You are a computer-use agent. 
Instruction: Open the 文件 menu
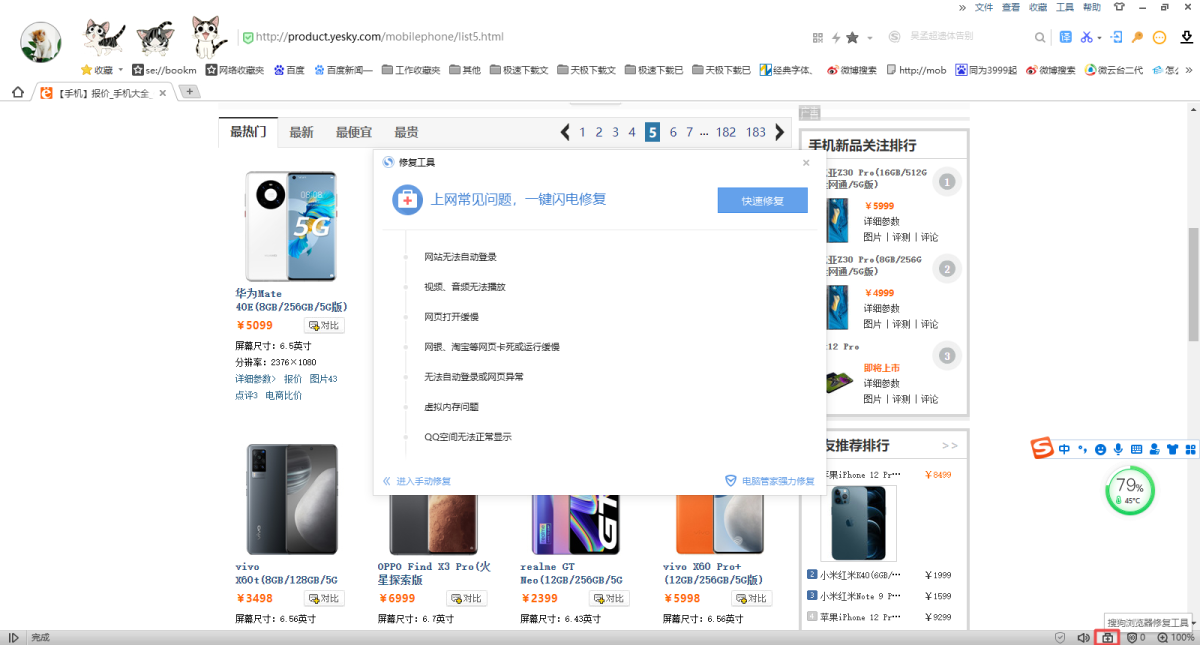tap(984, 7)
